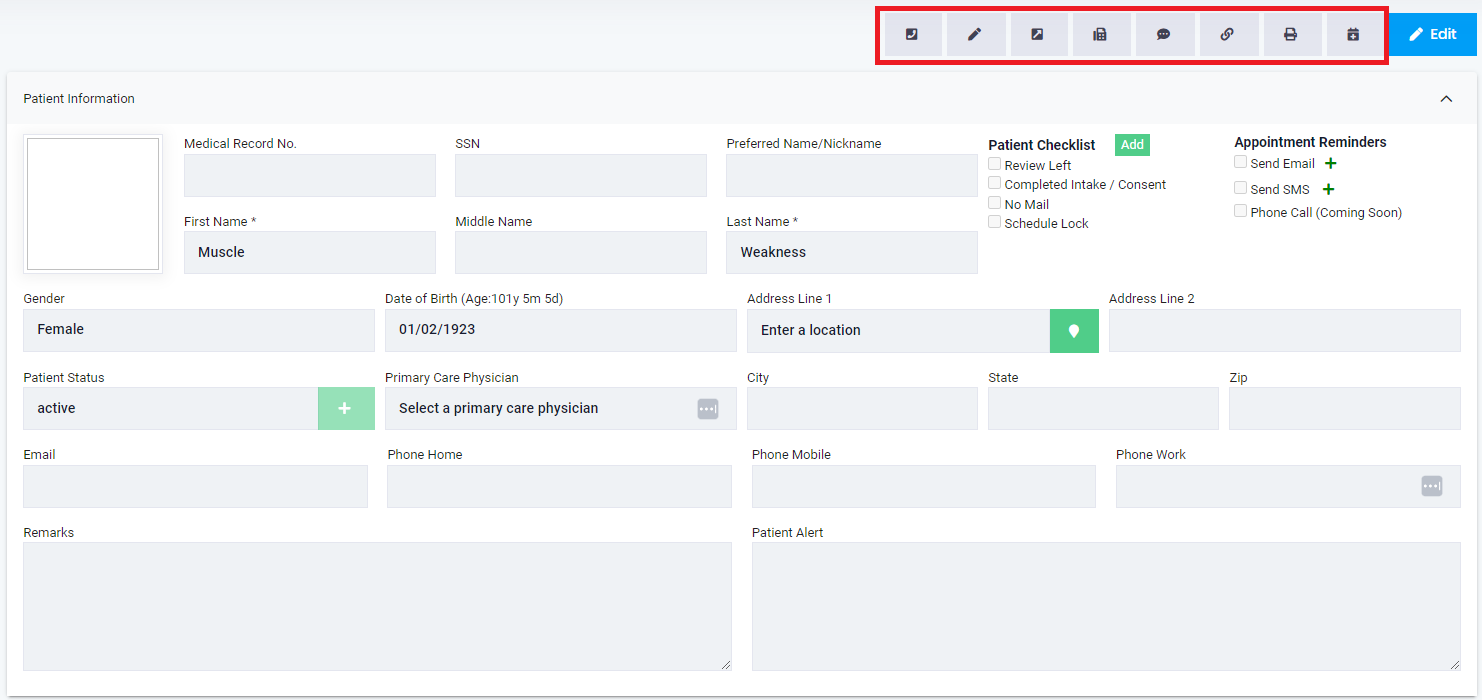The image size is (1482, 700).
Task: Toggle the Review Left checkbox
Action: (x=995, y=164)
